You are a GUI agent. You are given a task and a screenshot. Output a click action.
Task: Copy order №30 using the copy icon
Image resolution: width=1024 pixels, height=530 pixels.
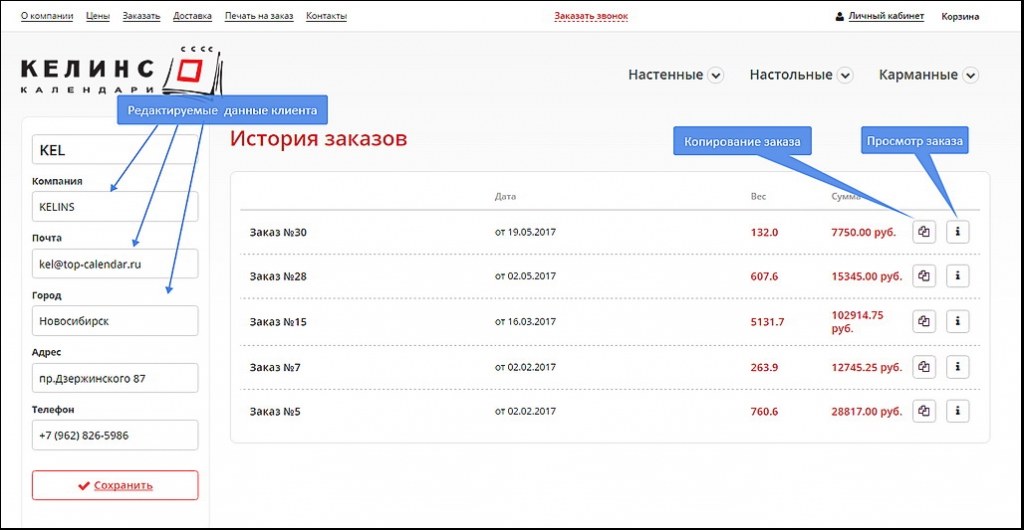[924, 233]
